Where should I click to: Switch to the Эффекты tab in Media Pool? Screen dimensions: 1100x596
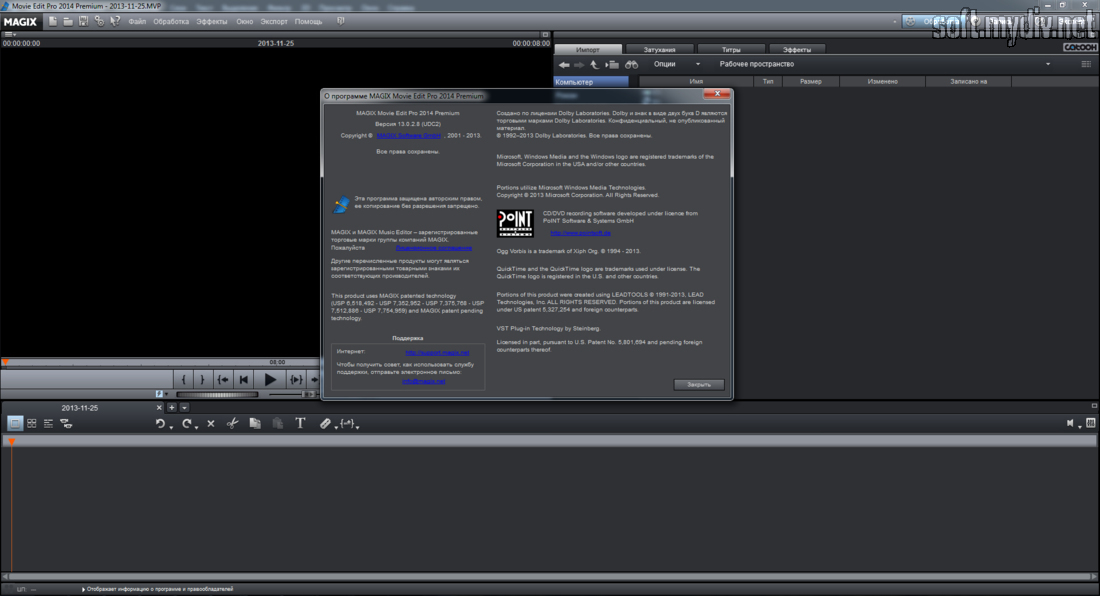coord(797,50)
